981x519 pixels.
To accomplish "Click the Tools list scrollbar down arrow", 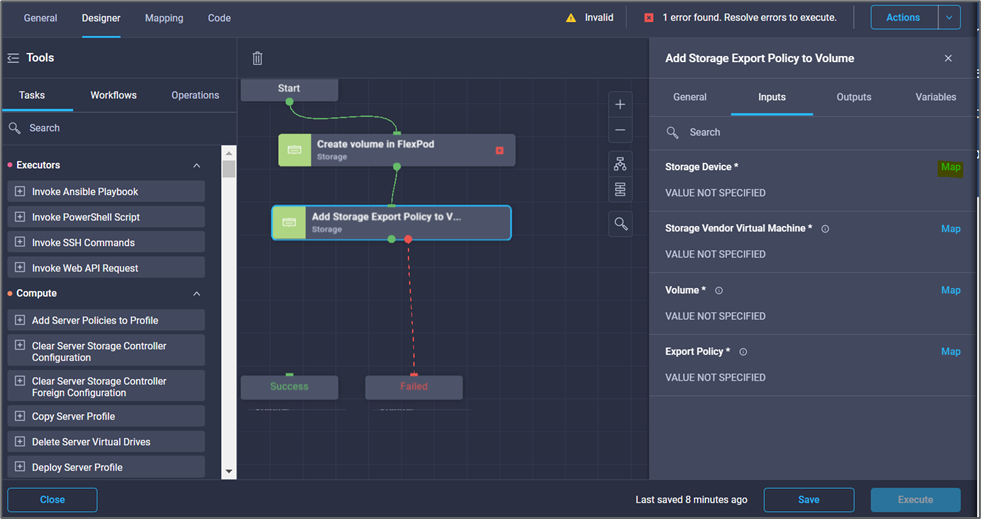I will coord(229,471).
